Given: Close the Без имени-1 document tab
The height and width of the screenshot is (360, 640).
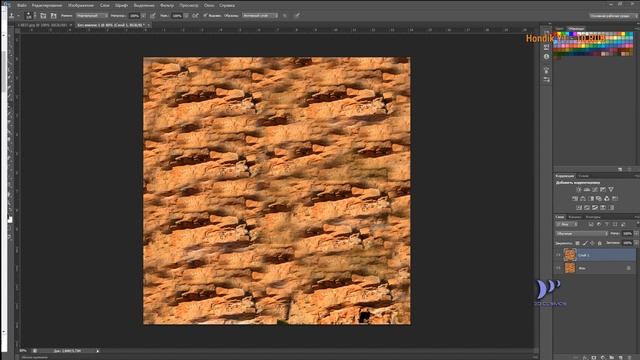Looking at the screenshot, I should 149,25.
